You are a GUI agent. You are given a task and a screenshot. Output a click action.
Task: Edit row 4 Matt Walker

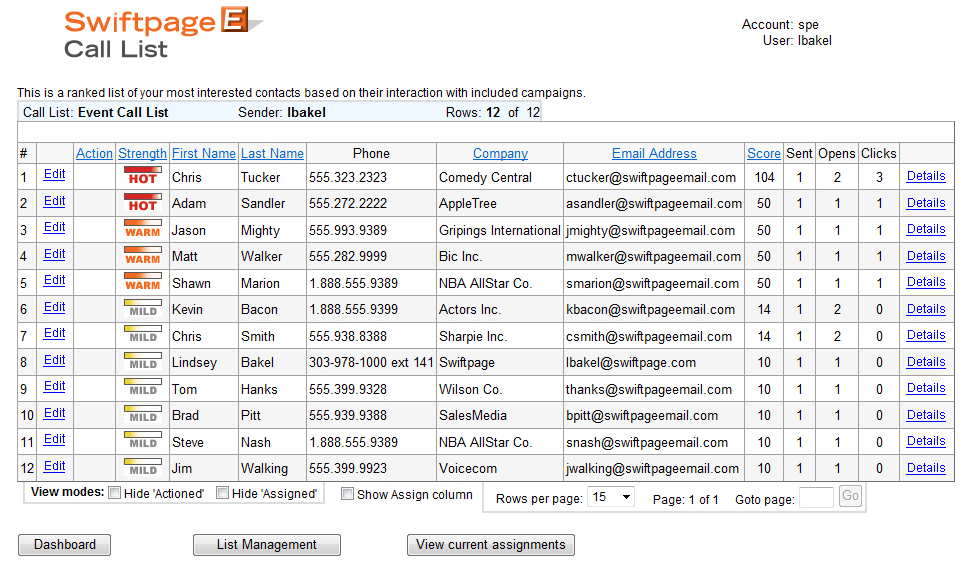pyautogui.click(x=54, y=254)
